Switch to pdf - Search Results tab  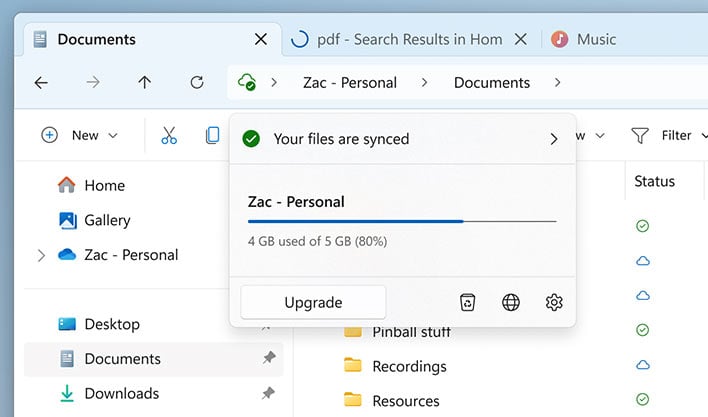tap(410, 39)
